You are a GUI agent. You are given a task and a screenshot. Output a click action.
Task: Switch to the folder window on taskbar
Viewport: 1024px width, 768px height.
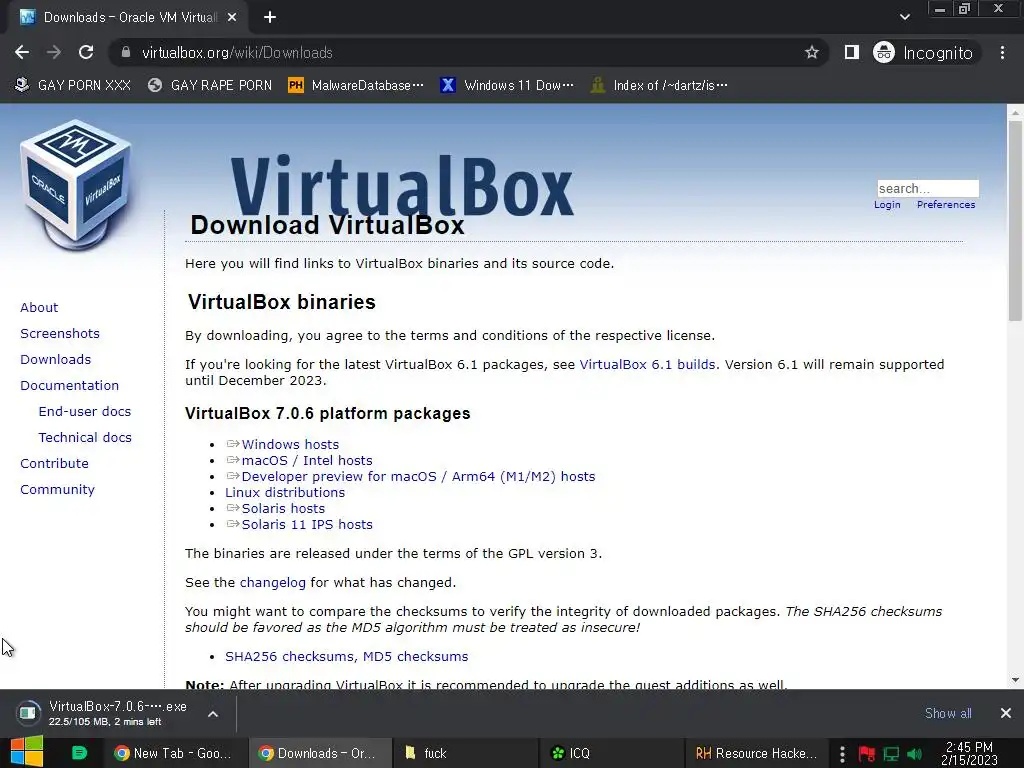coord(465,753)
